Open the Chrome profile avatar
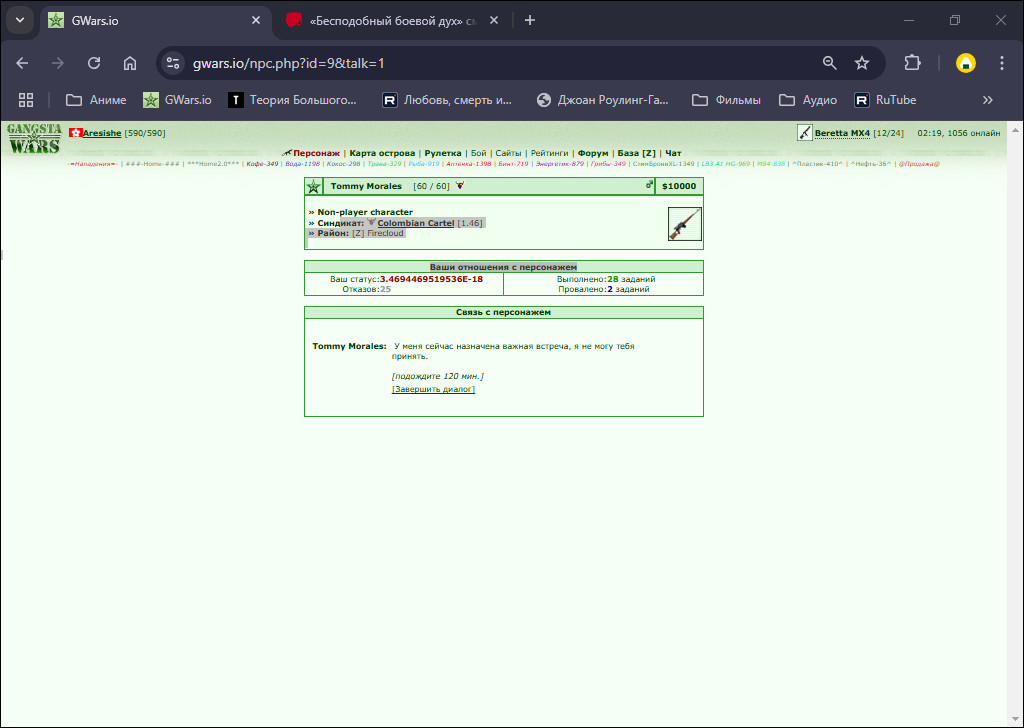This screenshot has height=728, width=1024. (x=965, y=63)
